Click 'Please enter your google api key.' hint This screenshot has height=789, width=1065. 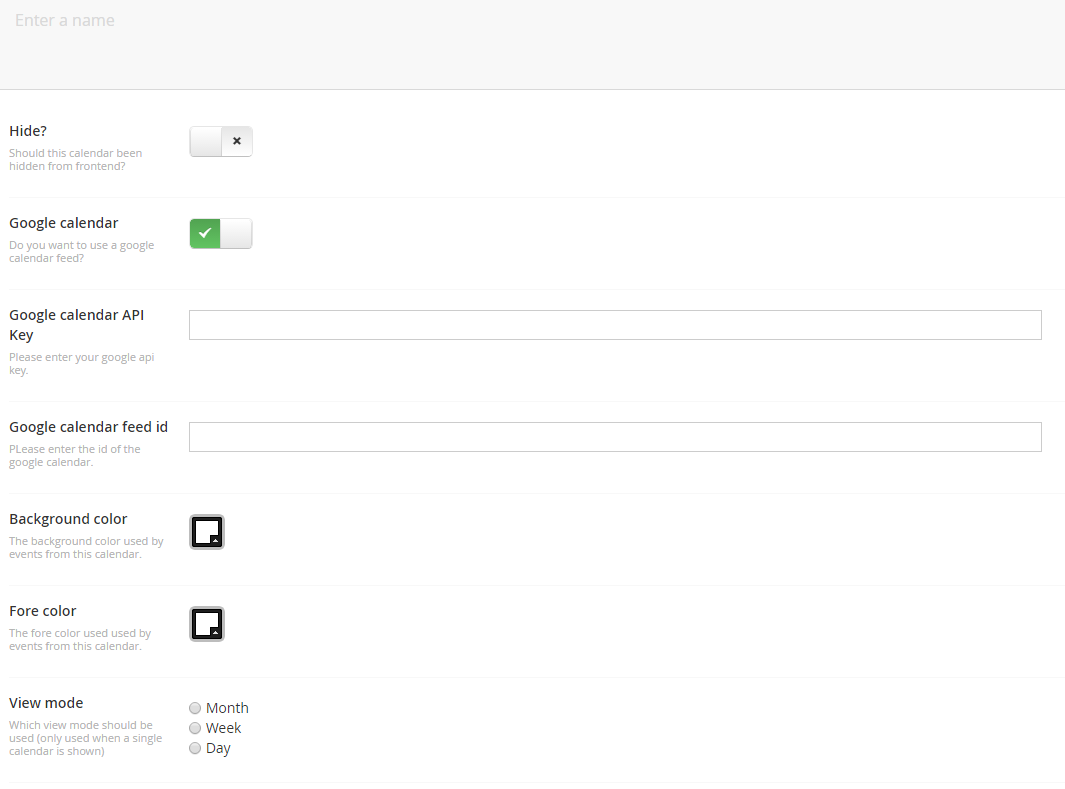[x=82, y=364]
